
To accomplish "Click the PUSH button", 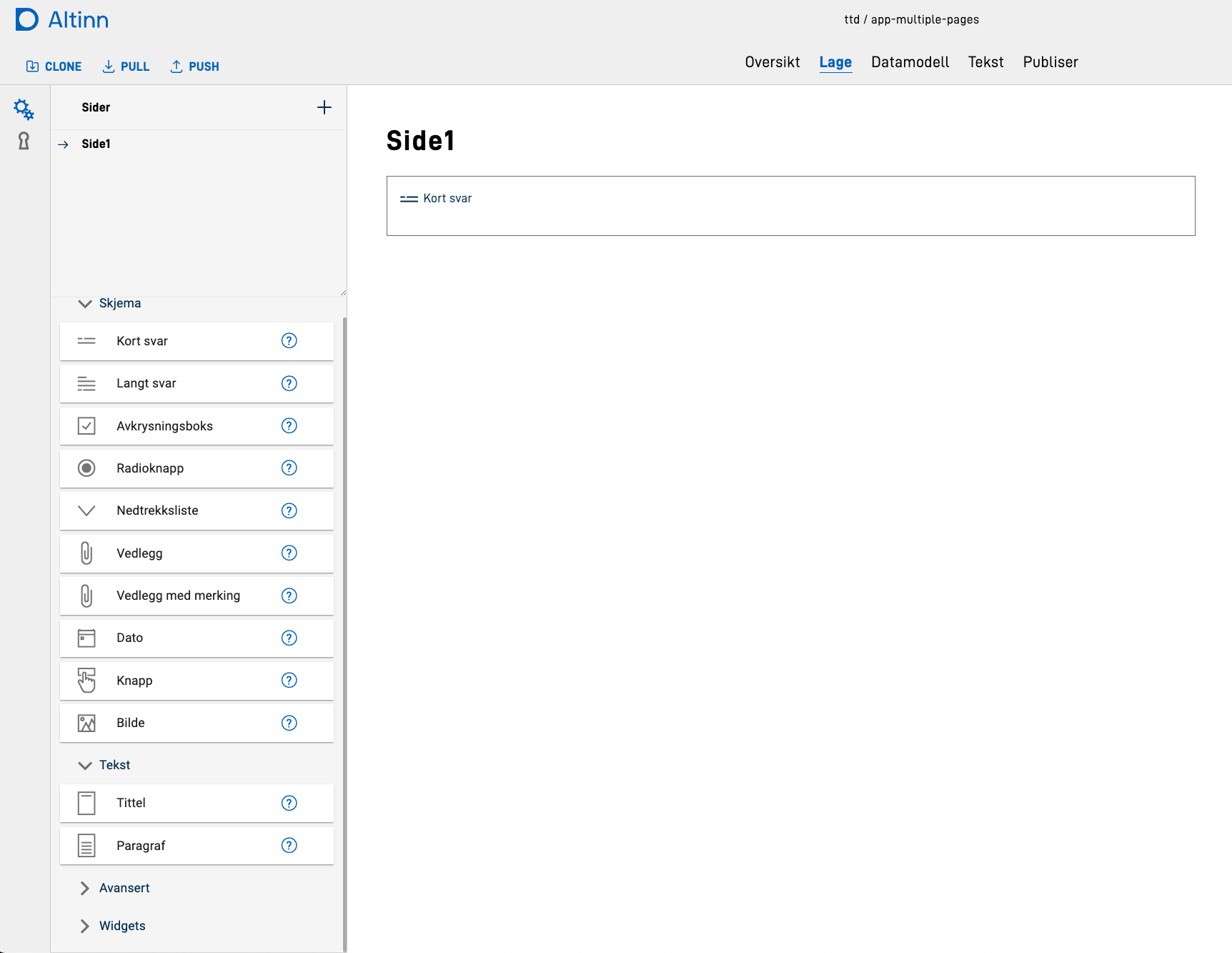I will [x=195, y=66].
